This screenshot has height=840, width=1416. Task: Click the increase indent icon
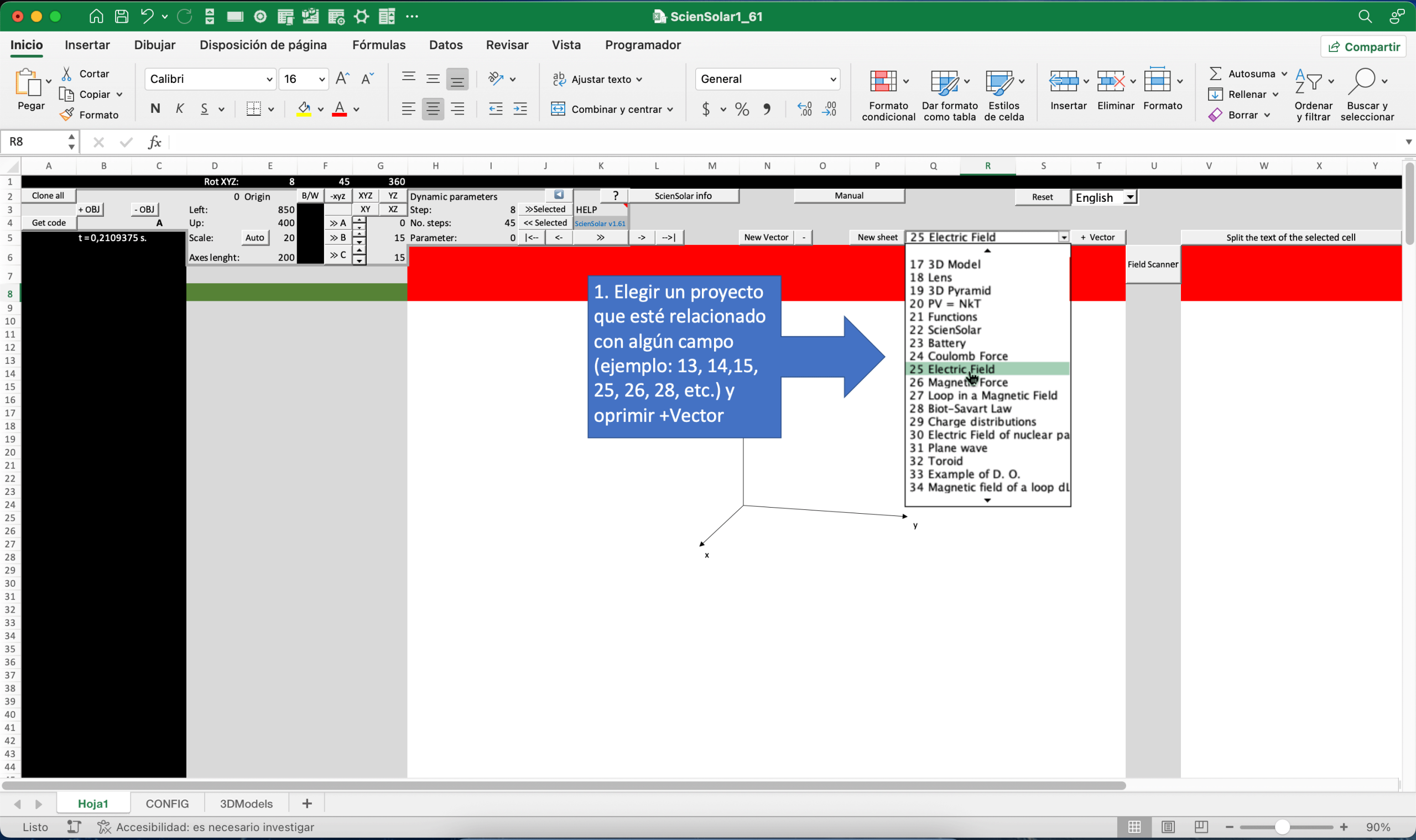point(520,109)
